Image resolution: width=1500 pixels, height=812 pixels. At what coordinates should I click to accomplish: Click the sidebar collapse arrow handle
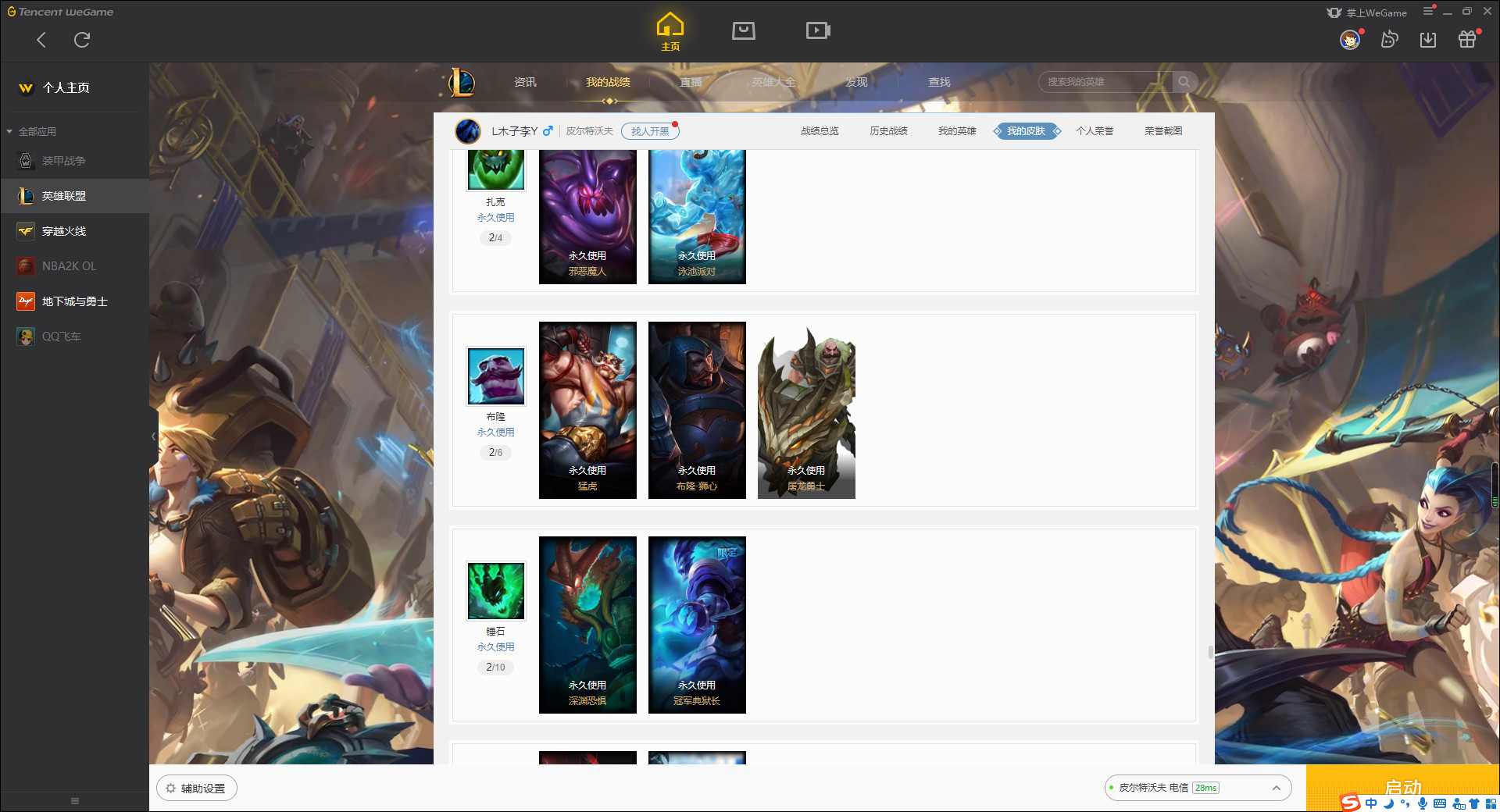tap(153, 436)
